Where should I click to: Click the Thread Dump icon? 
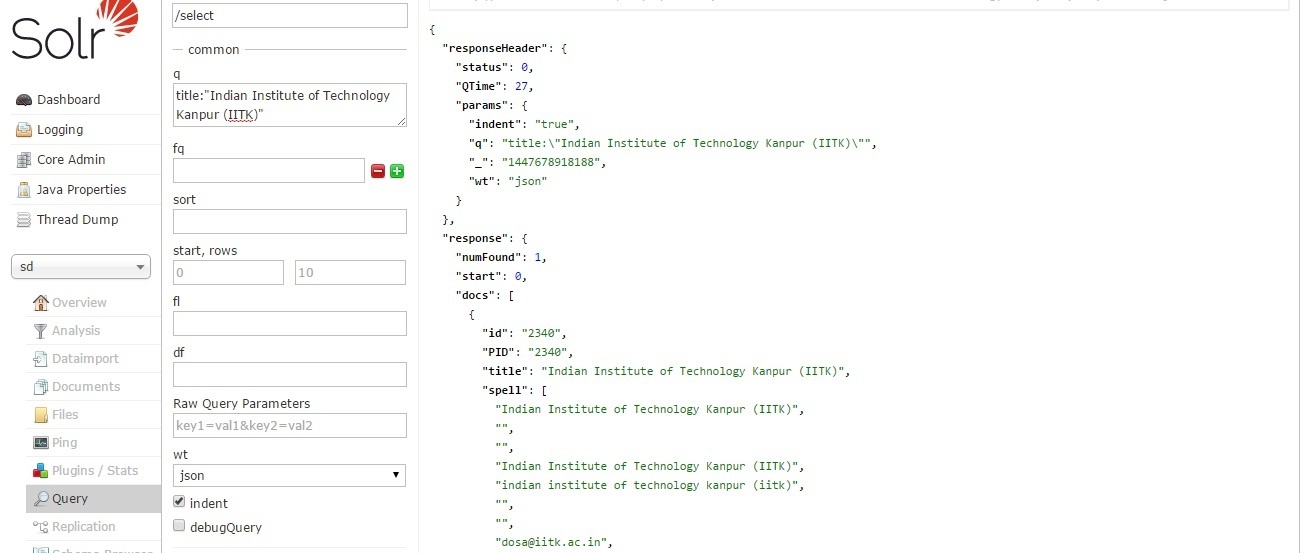point(24,220)
